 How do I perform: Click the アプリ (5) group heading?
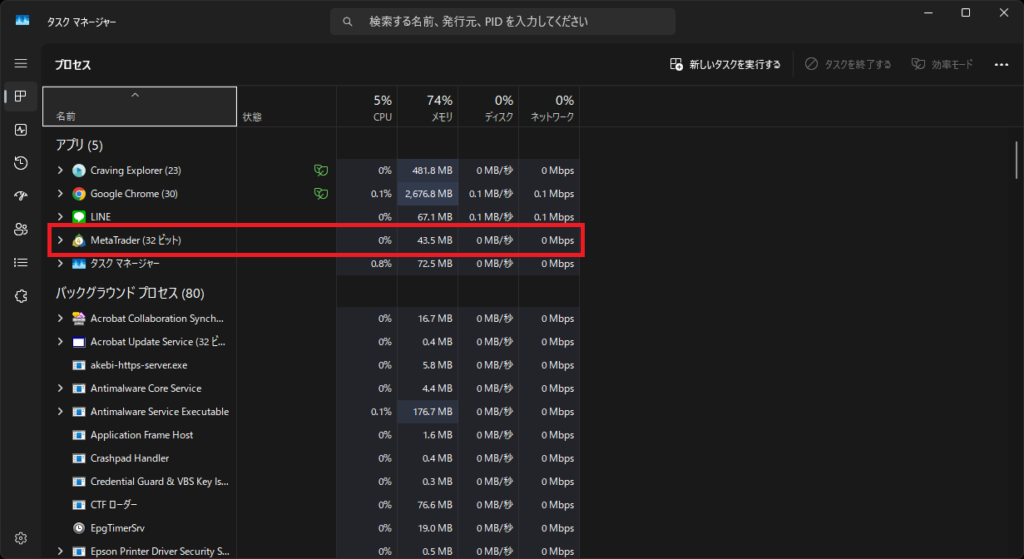point(79,145)
